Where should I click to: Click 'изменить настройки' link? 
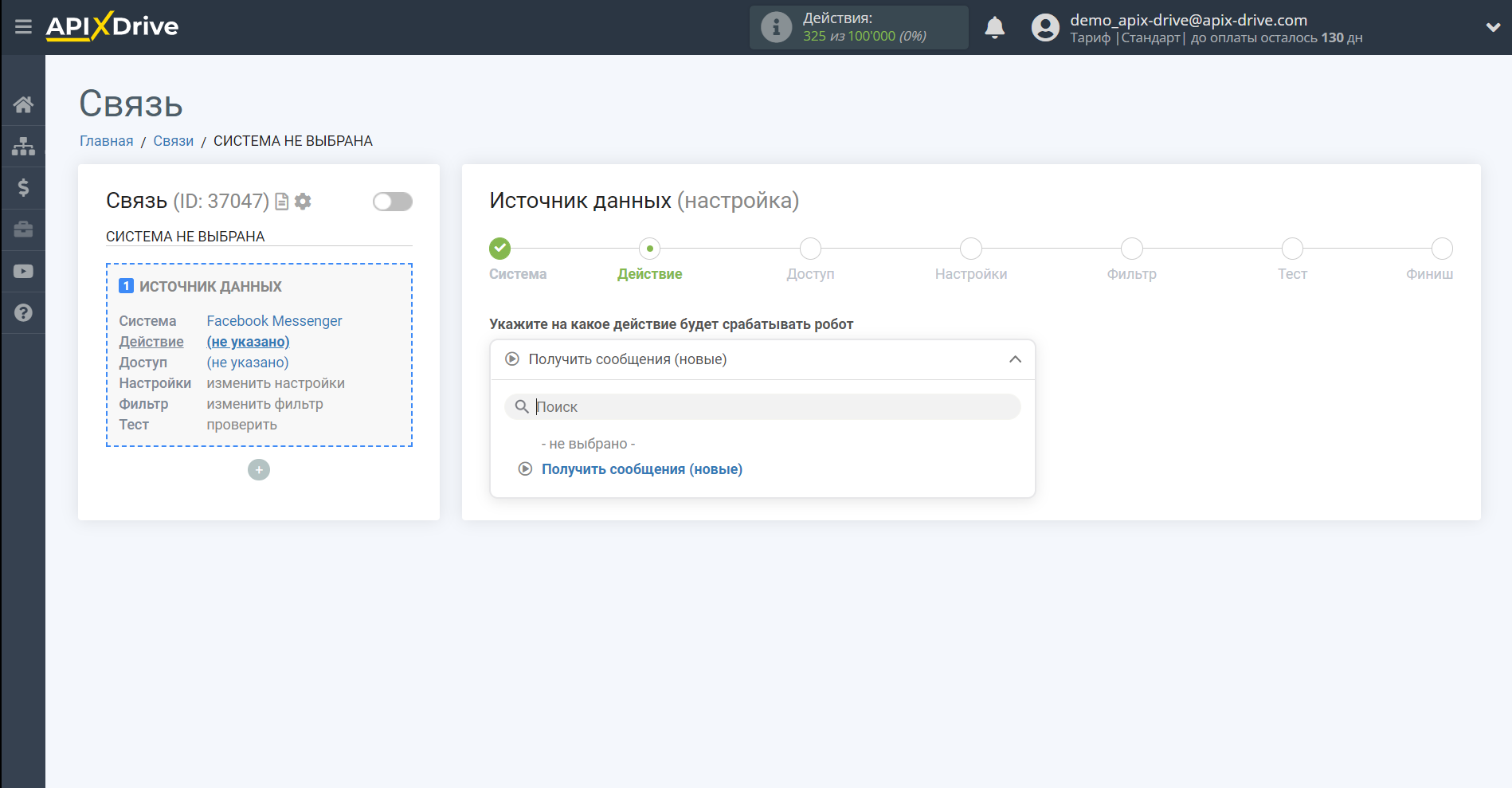tap(276, 383)
